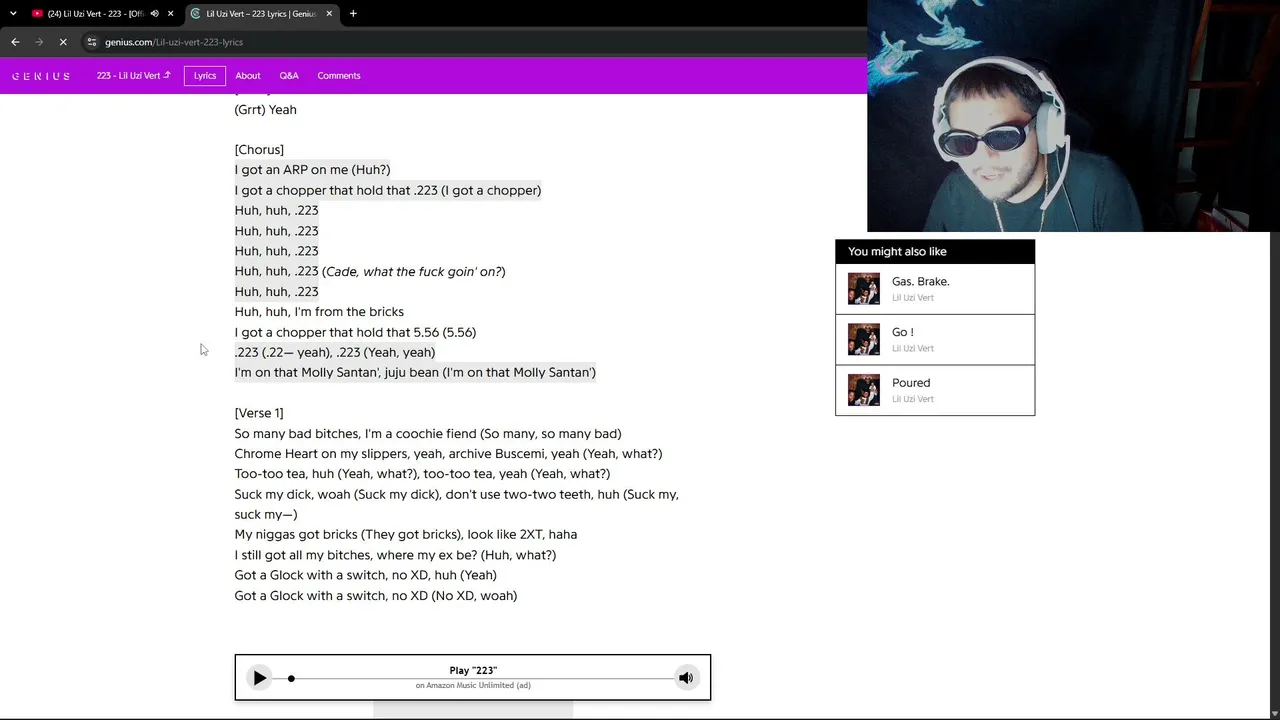Viewport: 1280px width, 720px height.
Task: Click lyric '.223 (.22— yeah), .223 (Yeah, yeah)'
Action: (x=335, y=352)
